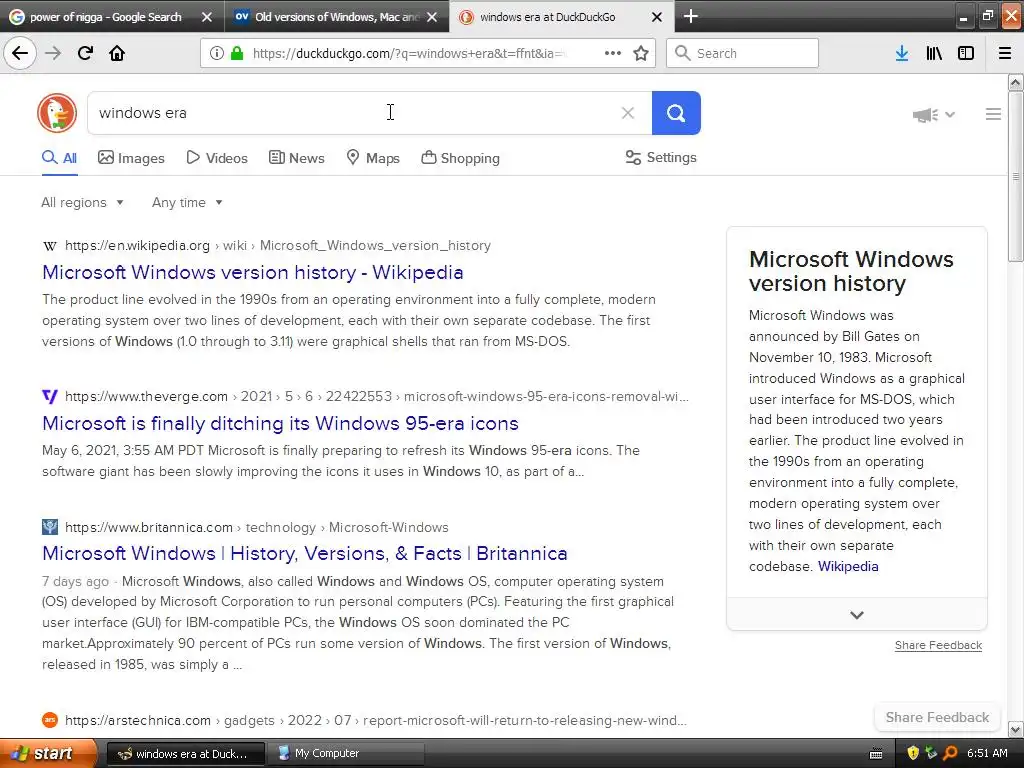1024x768 pixels.
Task: Expand the Microsoft Windows info box chevron
Action: point(857,615)
